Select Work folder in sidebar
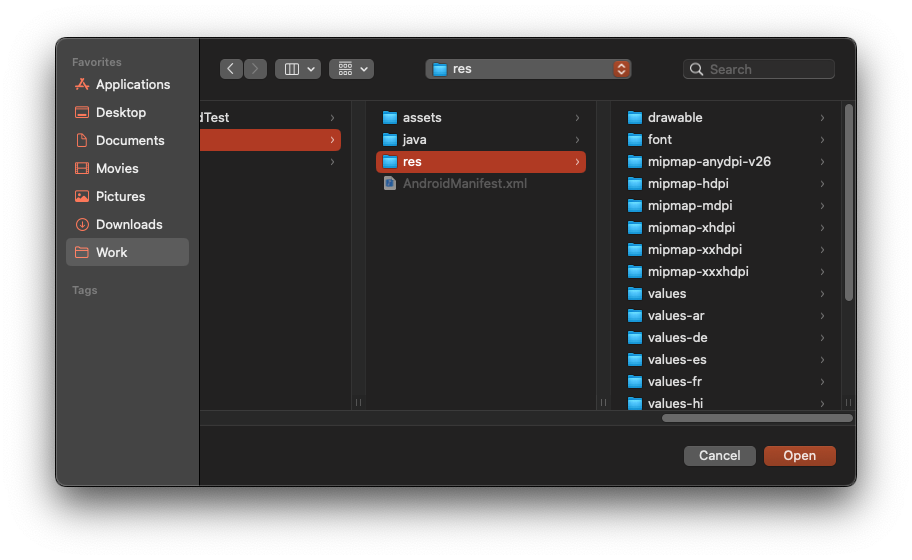The width and height of the screenshot is (912, 560). pos(127,252)
